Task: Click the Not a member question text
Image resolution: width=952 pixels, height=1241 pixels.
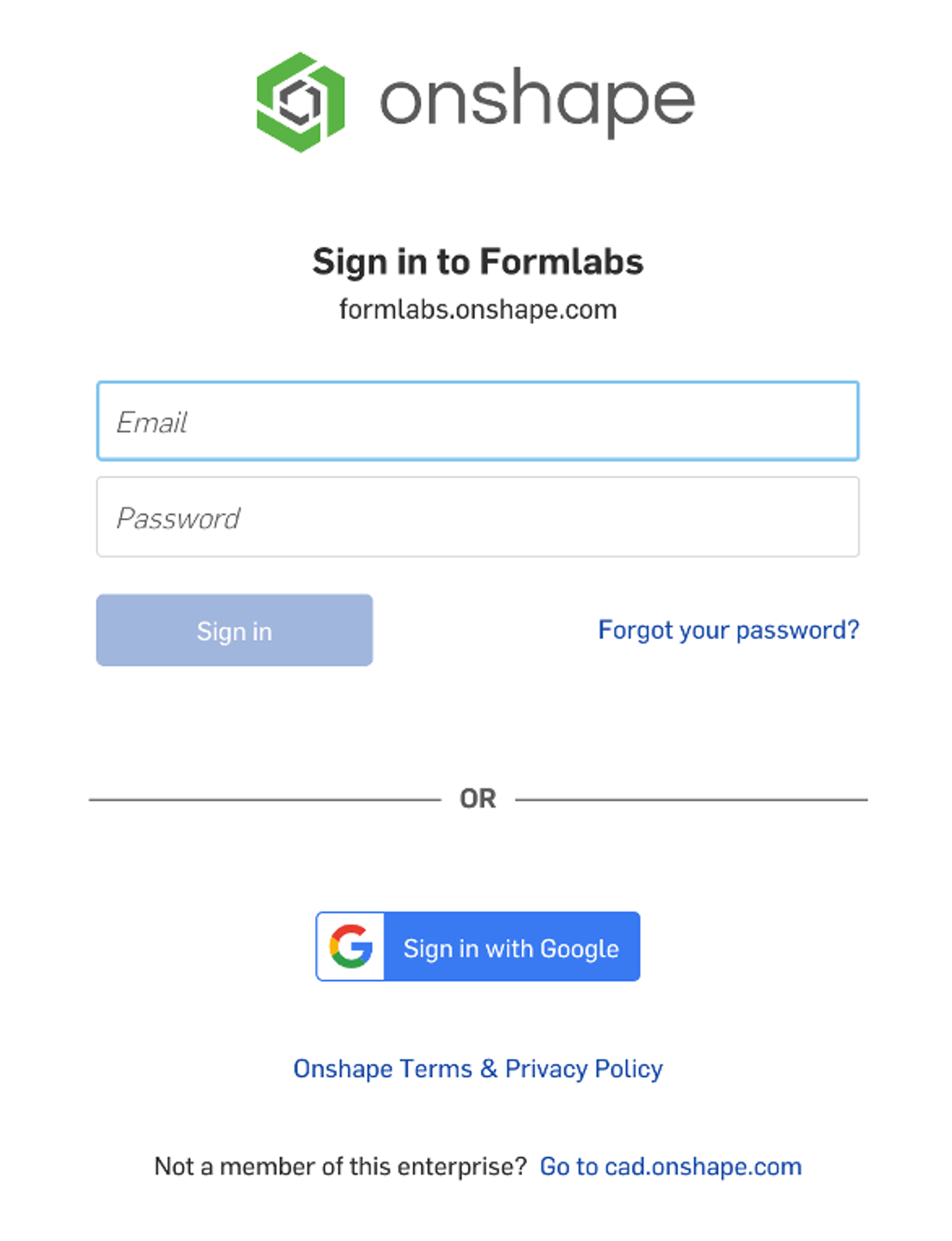Action: click(340, 1167)
